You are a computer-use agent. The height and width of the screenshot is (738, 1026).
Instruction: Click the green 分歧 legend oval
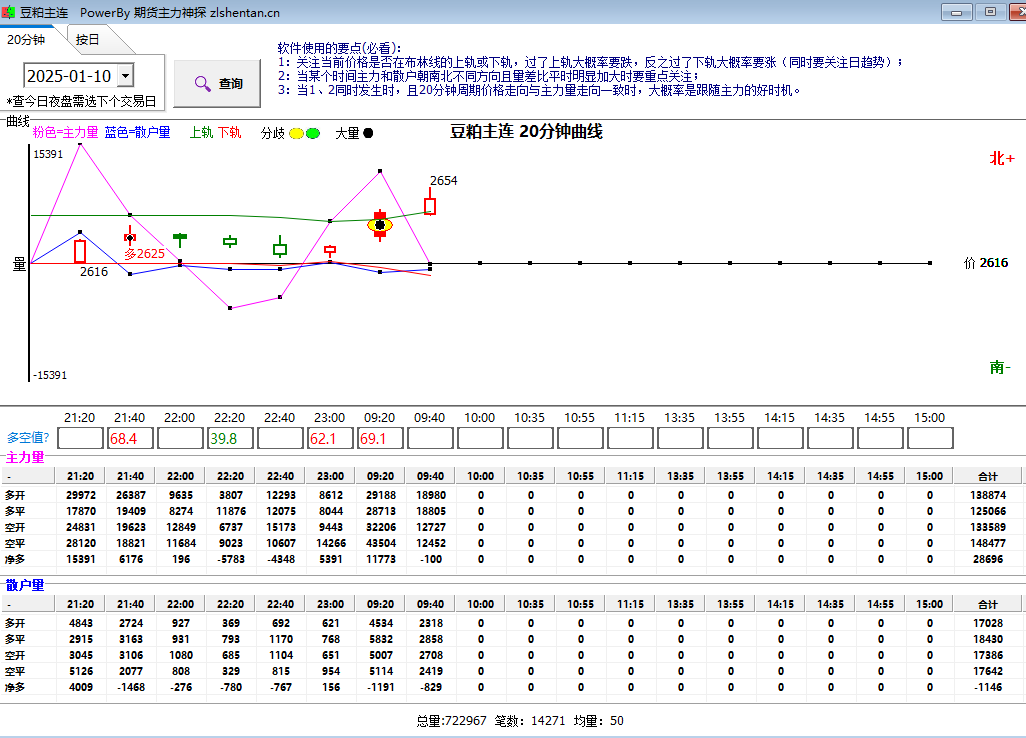[313, 133]
